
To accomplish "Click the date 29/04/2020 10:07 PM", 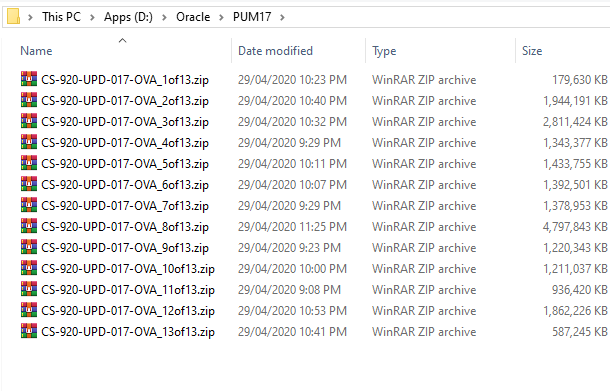I will coord(292,185).
